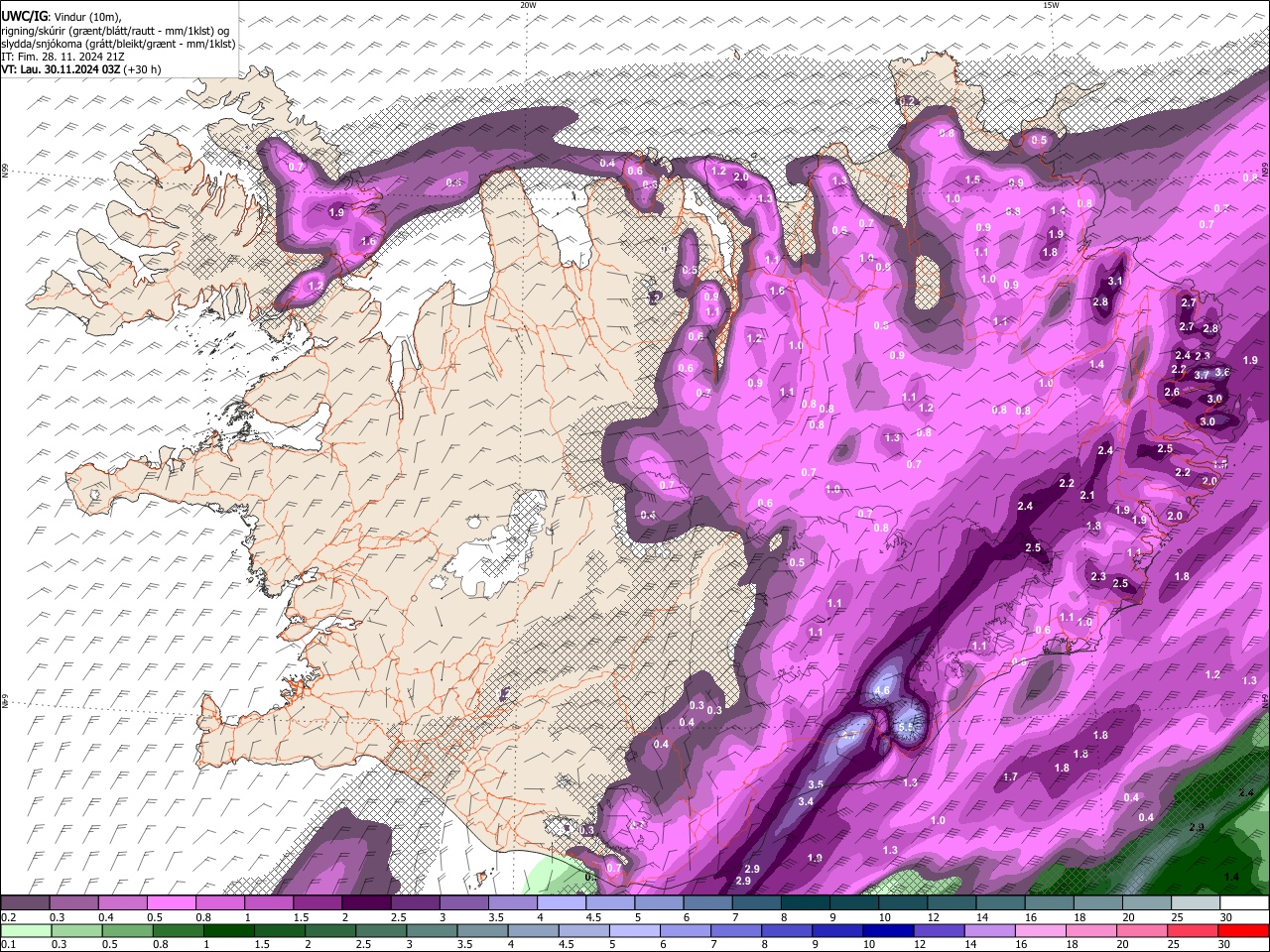Click lower legend swatch between 4.5 and 5
This screenshot has width=1270, height=952.
tap(583, 931)
